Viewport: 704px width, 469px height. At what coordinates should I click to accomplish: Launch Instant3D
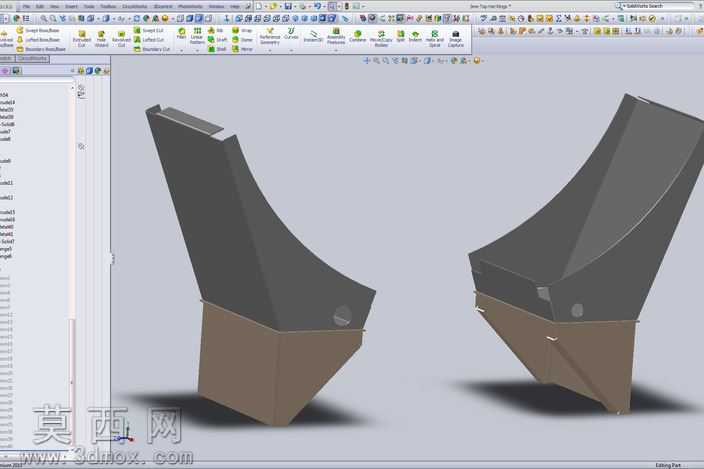pos(313,36)
